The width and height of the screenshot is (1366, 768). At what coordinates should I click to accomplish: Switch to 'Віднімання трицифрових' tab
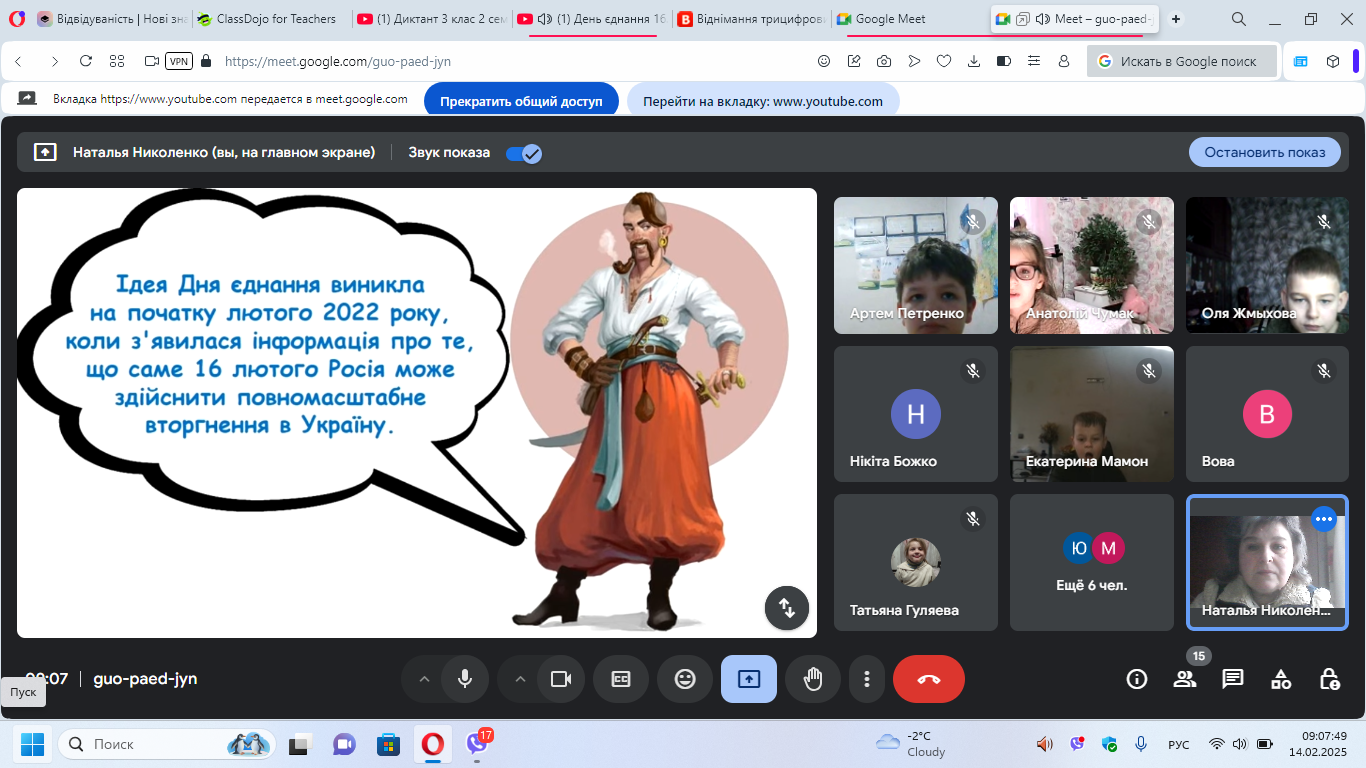(752, 19)
